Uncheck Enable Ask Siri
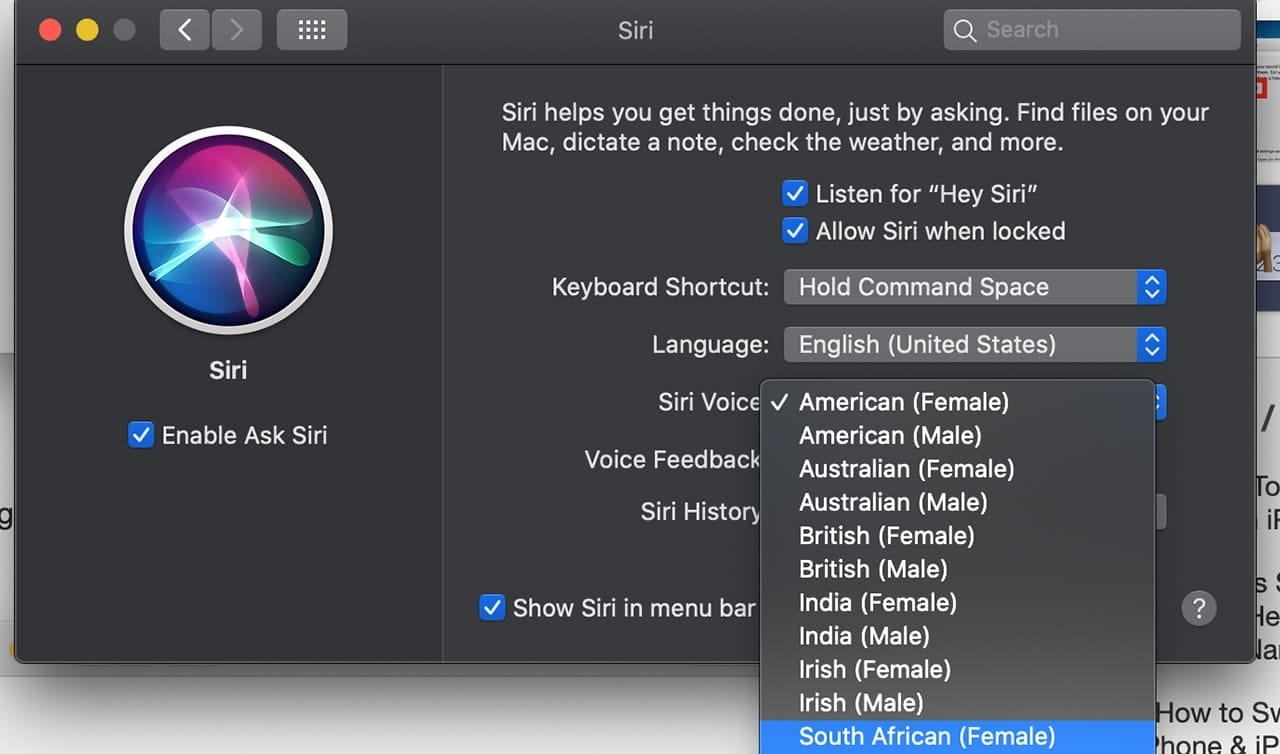The width and height of the screenshot is (1280, 754). click(x=141, y=435)
